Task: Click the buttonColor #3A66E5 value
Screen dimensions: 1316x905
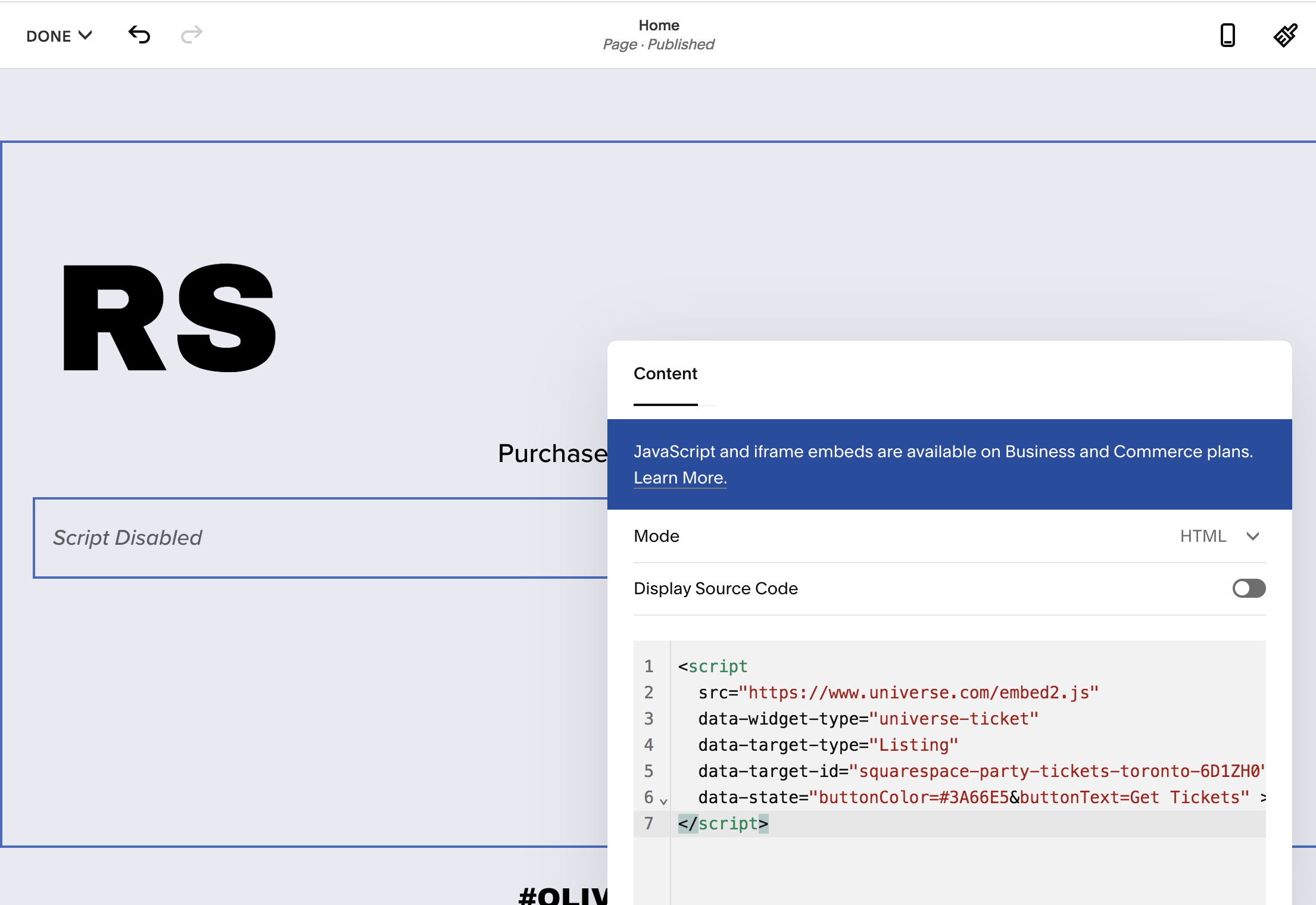Action: (x=974, y=797)
